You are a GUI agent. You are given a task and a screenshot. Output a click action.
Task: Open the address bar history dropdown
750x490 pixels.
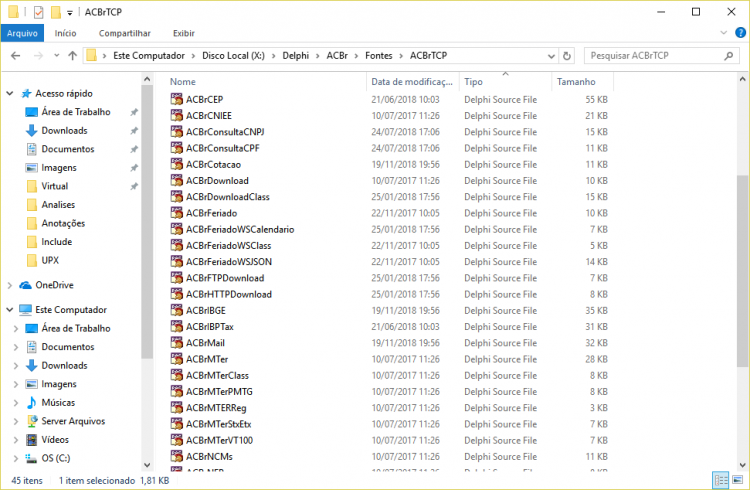click(551, 56)
